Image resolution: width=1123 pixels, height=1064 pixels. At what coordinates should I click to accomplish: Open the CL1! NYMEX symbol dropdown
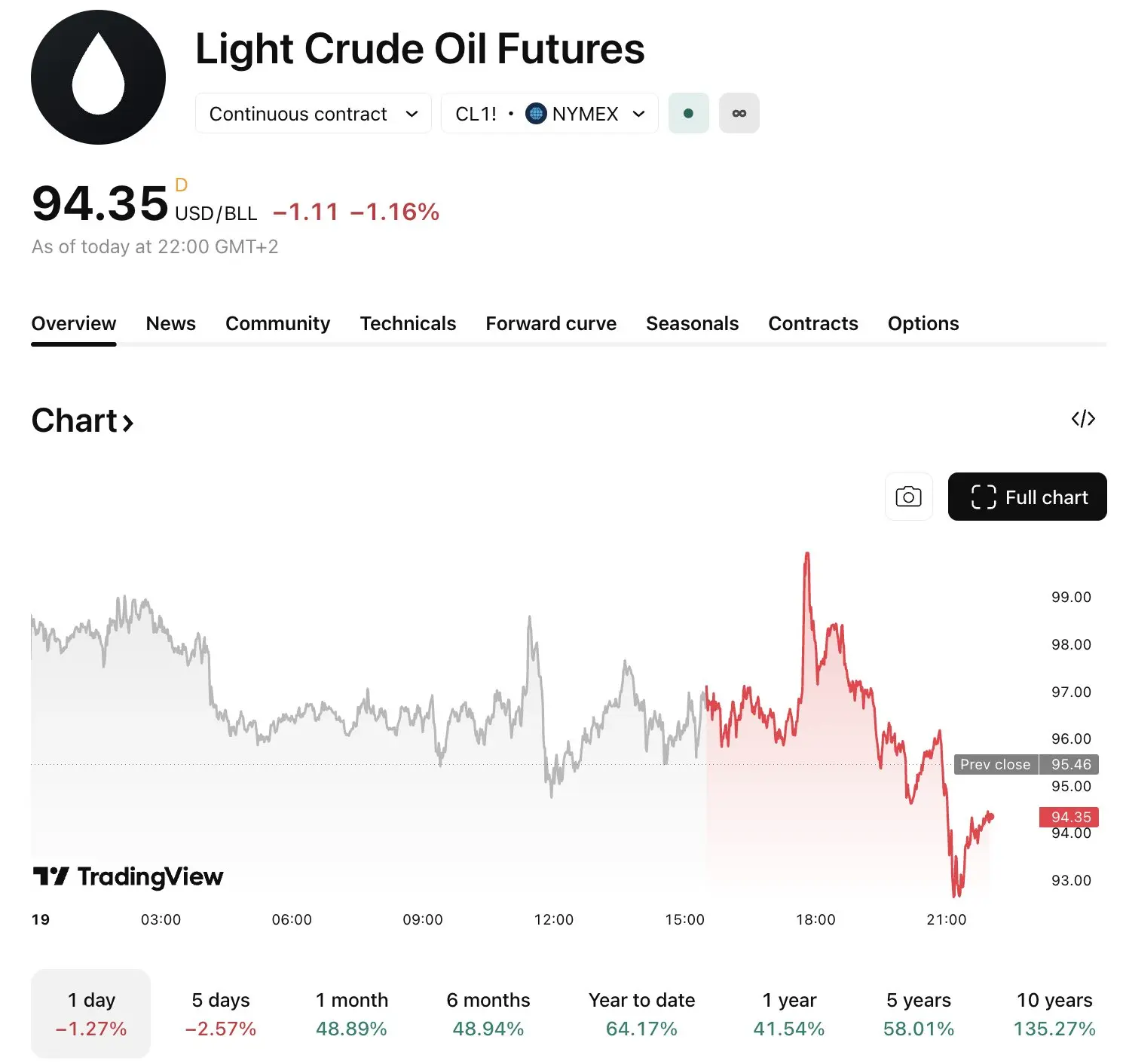(549, 114)
